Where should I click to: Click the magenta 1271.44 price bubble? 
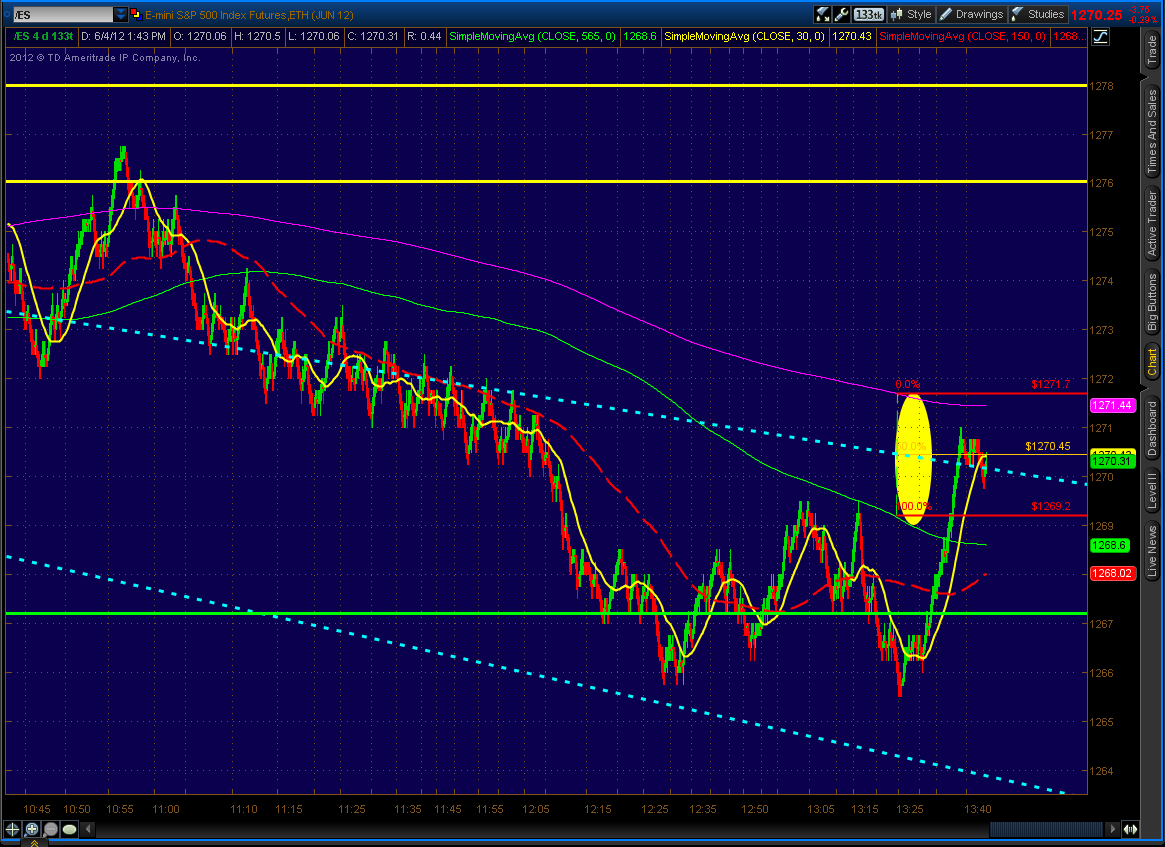pyautogui.click(x=1113, y=405)
